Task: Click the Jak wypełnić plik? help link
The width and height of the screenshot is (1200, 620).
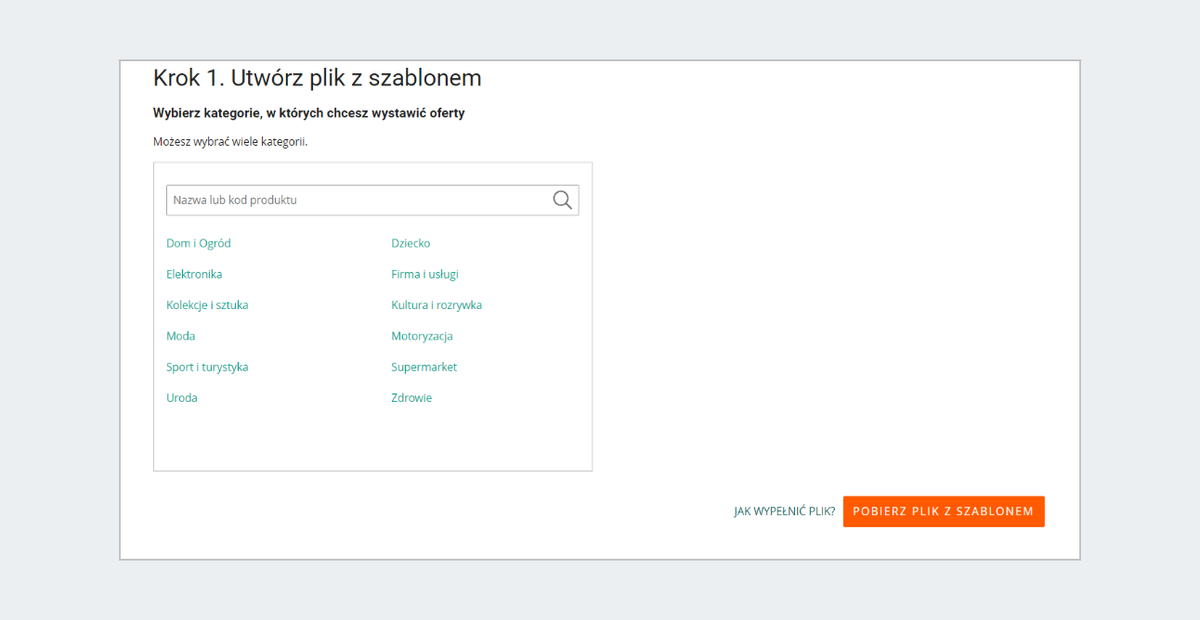Action: (x=784, y=511)
